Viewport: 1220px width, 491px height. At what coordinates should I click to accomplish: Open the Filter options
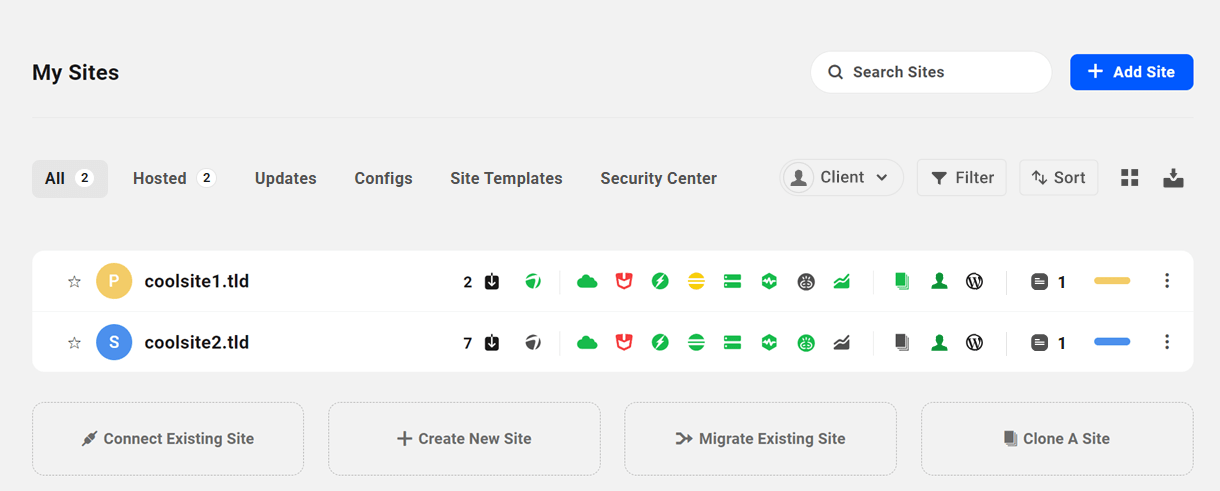[962, 178]
